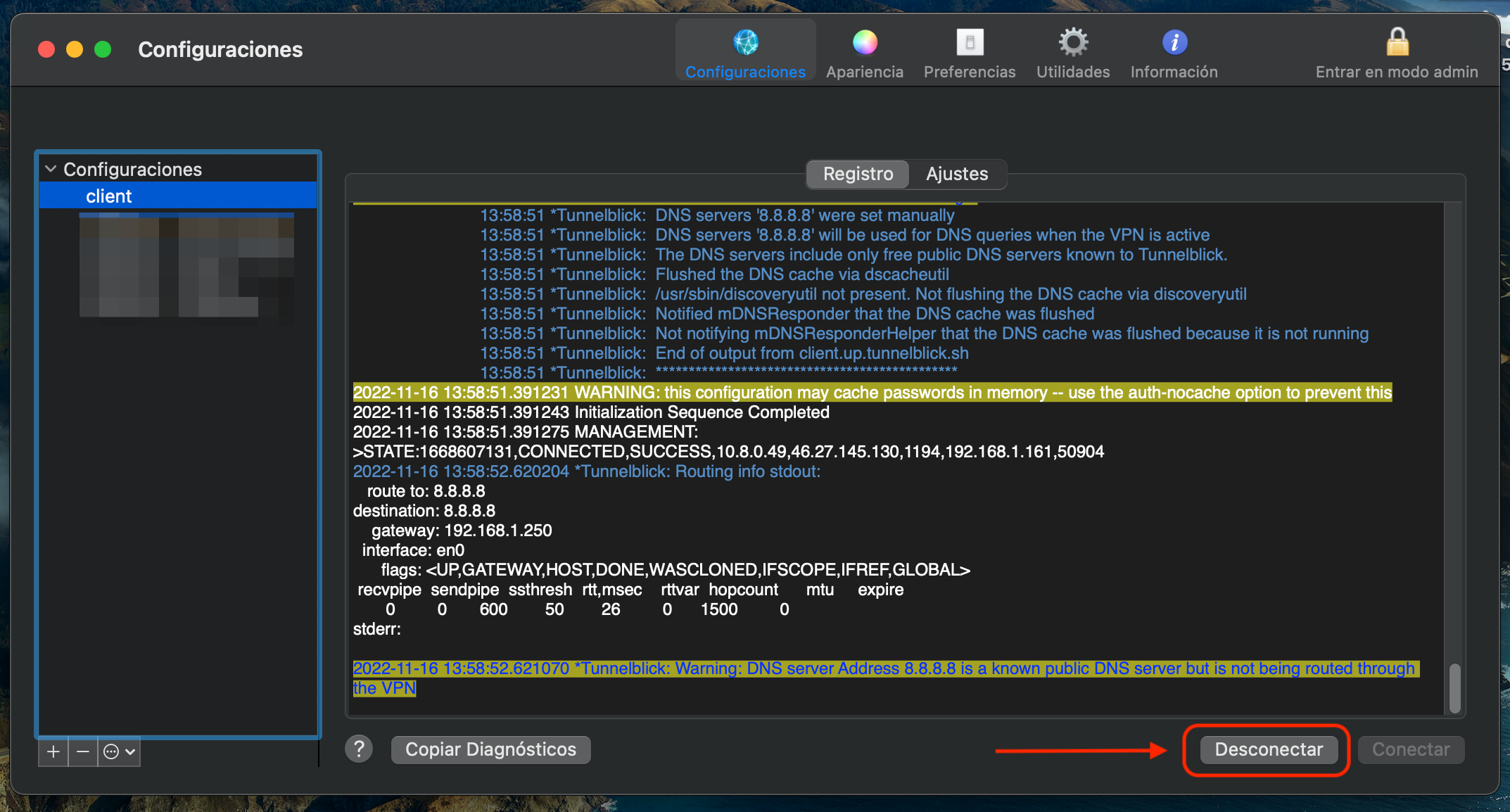The width and height of the screenshot is (1510, 812).
Task: Switch to the Ajustes tab
Action: coord(956,174)
